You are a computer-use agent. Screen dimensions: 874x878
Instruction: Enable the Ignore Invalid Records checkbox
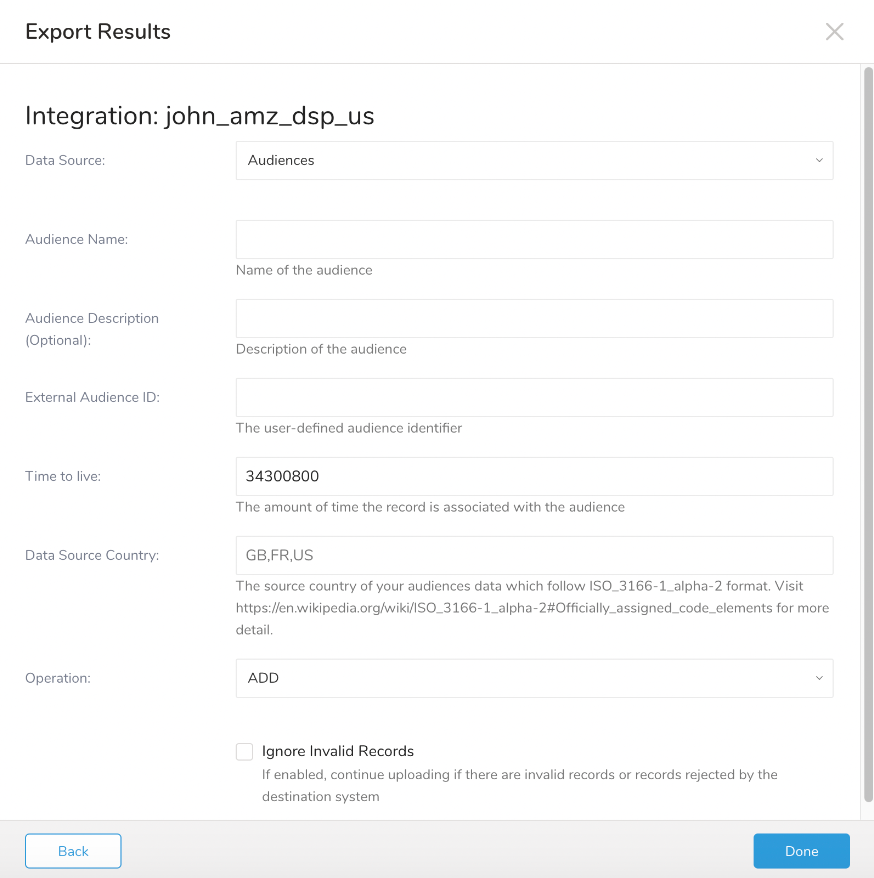[x=245, y=751]
